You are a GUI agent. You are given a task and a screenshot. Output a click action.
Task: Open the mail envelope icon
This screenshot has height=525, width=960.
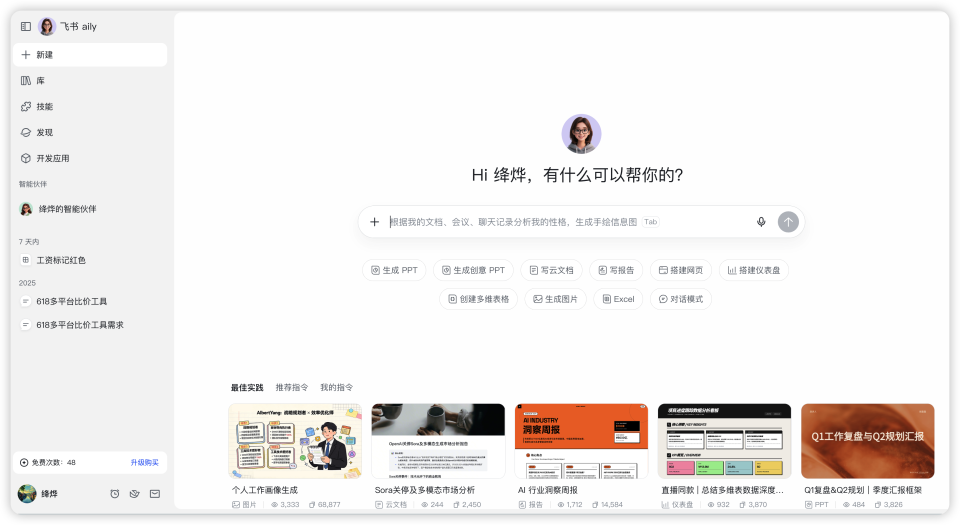point(155,494)
